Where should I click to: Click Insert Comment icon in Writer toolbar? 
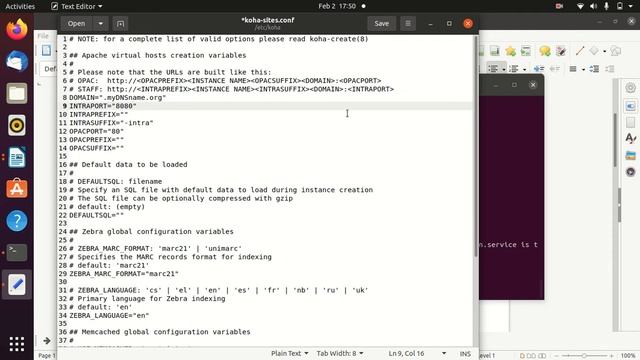(544, 51)
